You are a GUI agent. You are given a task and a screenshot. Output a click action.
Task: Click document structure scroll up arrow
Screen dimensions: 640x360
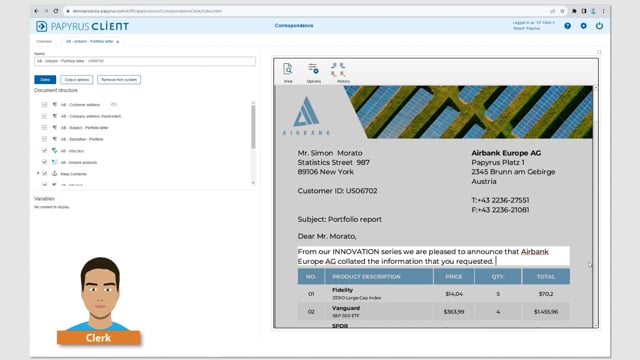pos(253,102)
